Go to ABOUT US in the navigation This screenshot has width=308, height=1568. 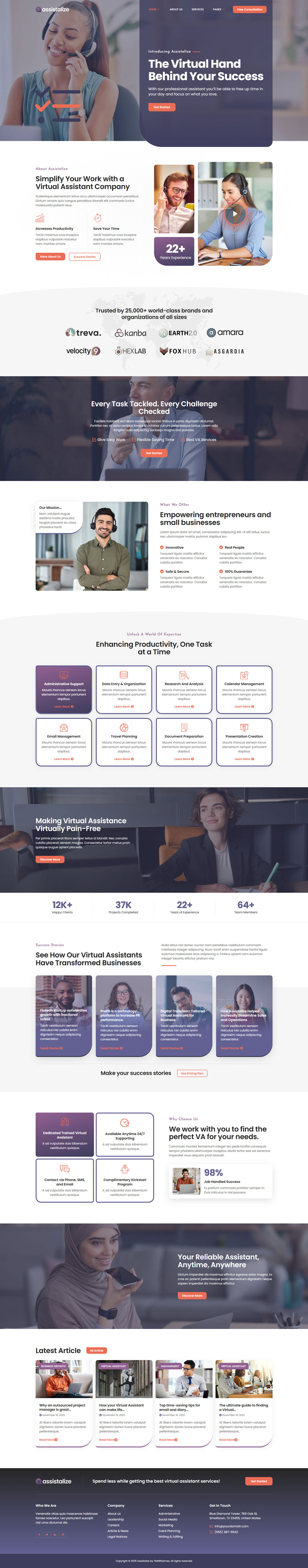coord(176,10)
